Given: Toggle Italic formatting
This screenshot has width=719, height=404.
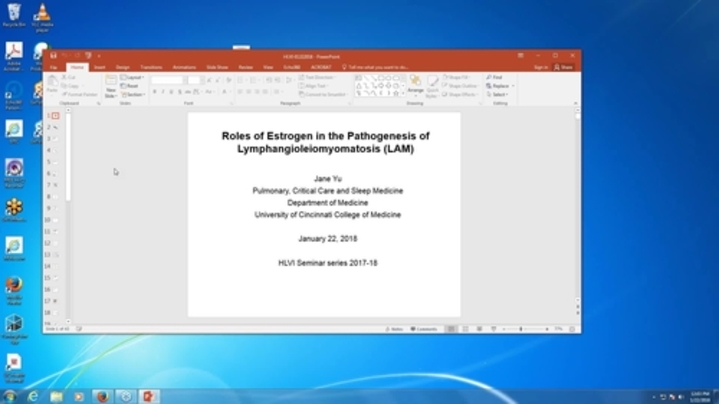Looking at the screenshot, I should (163, 92).
